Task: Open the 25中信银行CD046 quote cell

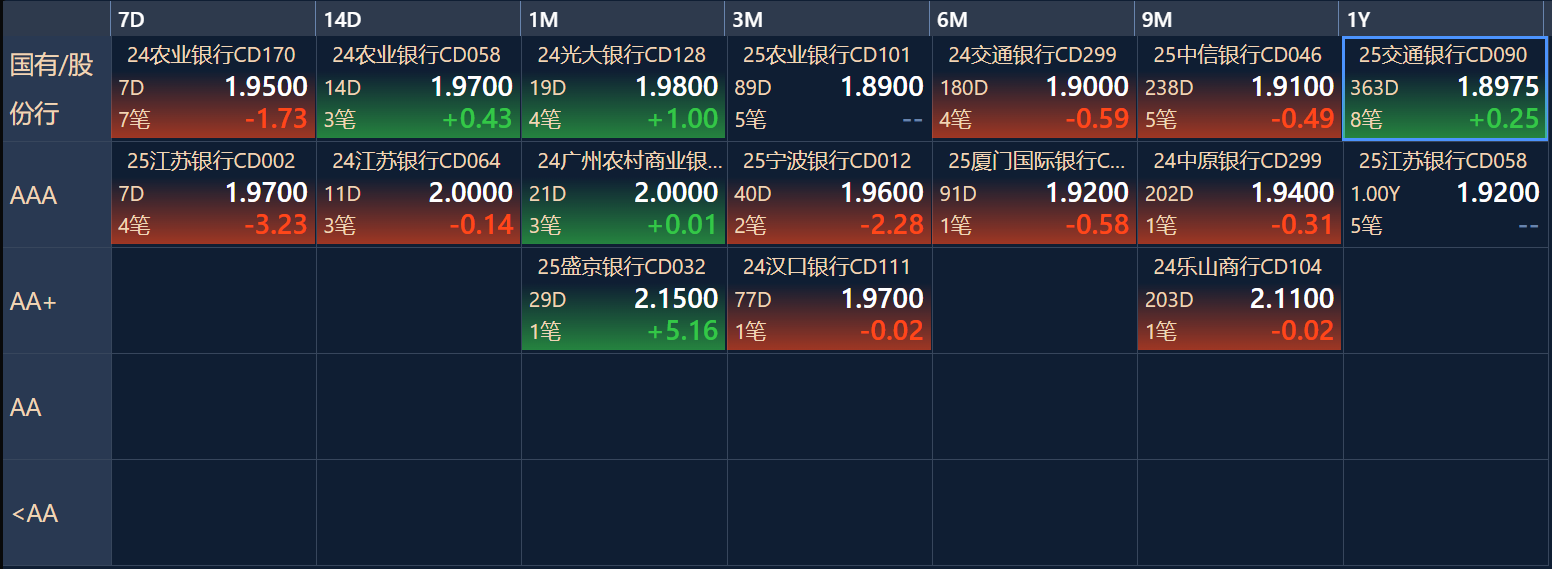Action: point(1239,88)
